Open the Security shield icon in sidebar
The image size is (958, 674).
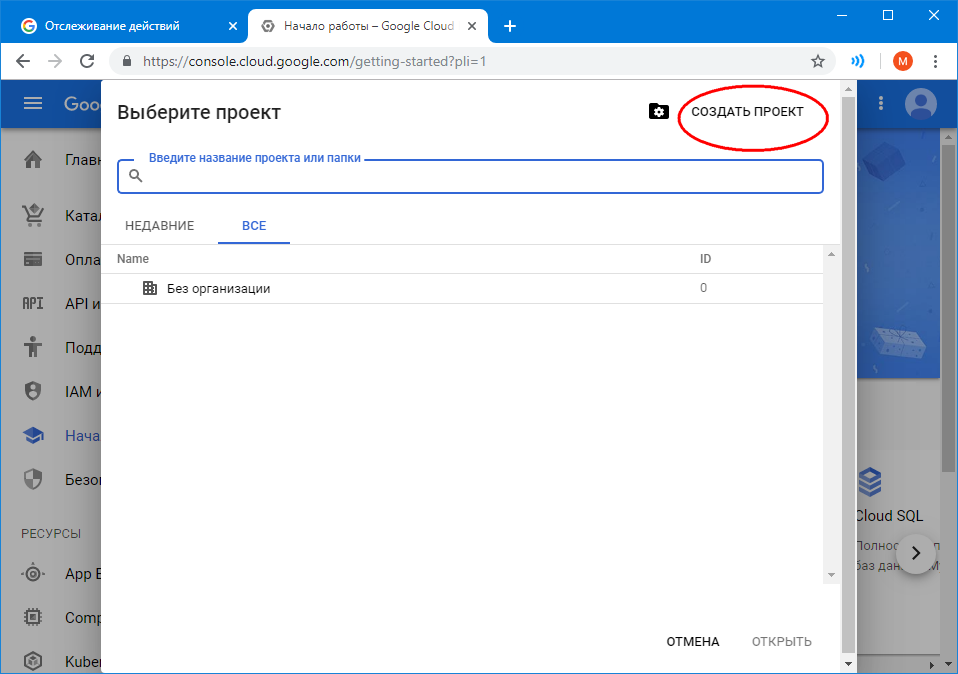point(33,479)
